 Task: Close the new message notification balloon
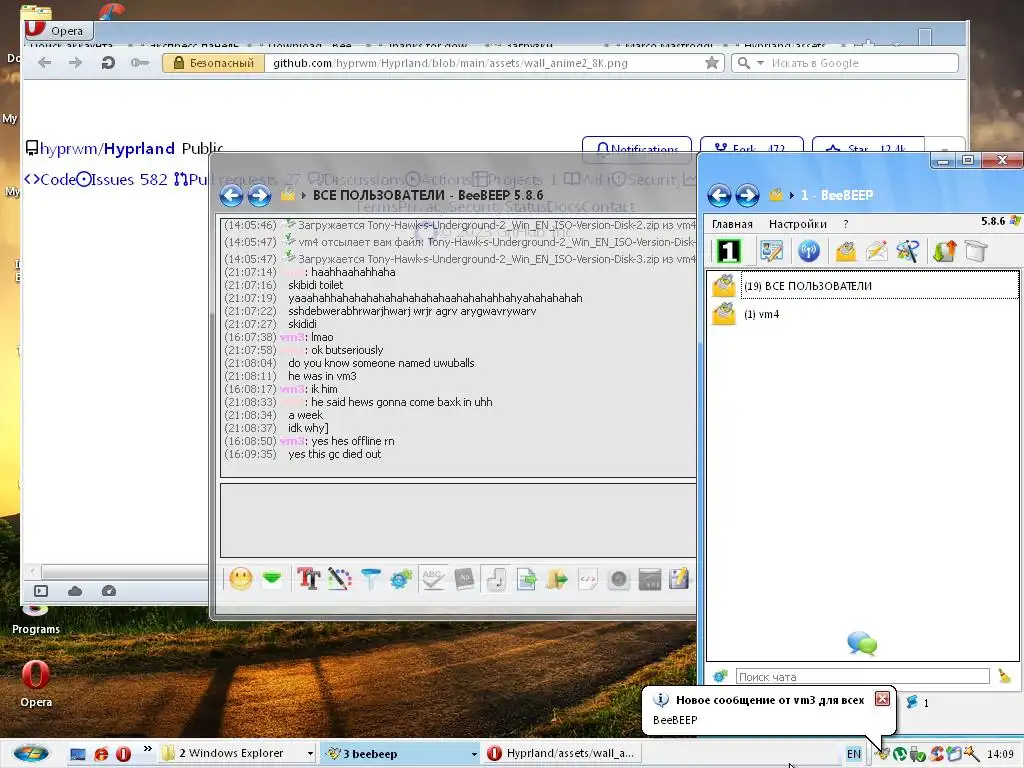pos(882,699)
